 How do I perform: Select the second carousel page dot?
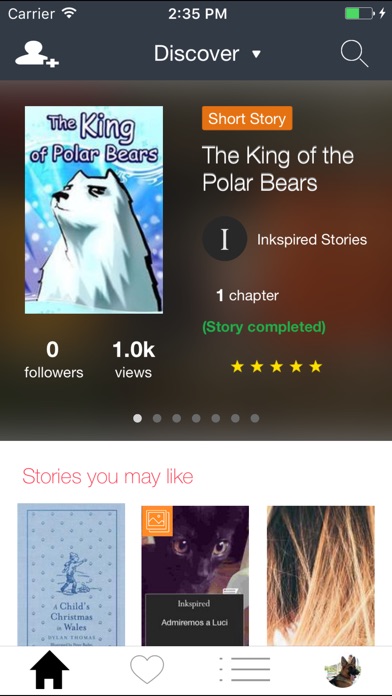[x=157, y=418]
